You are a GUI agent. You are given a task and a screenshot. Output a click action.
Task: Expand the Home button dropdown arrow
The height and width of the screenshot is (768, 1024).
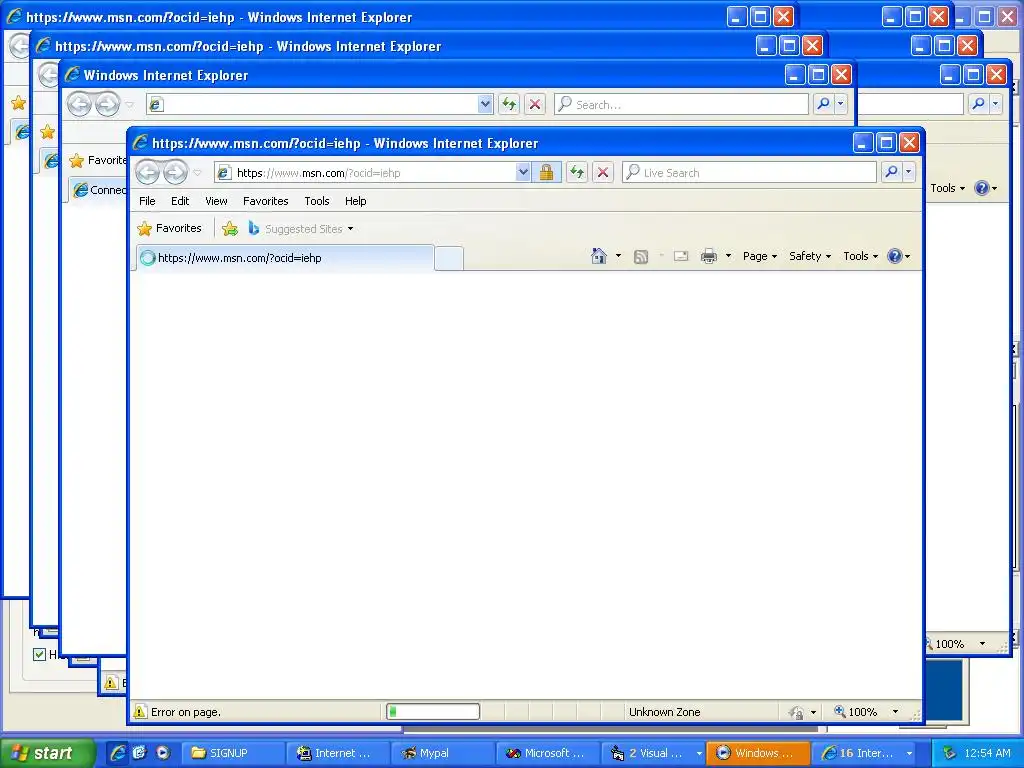coord(618,256)
